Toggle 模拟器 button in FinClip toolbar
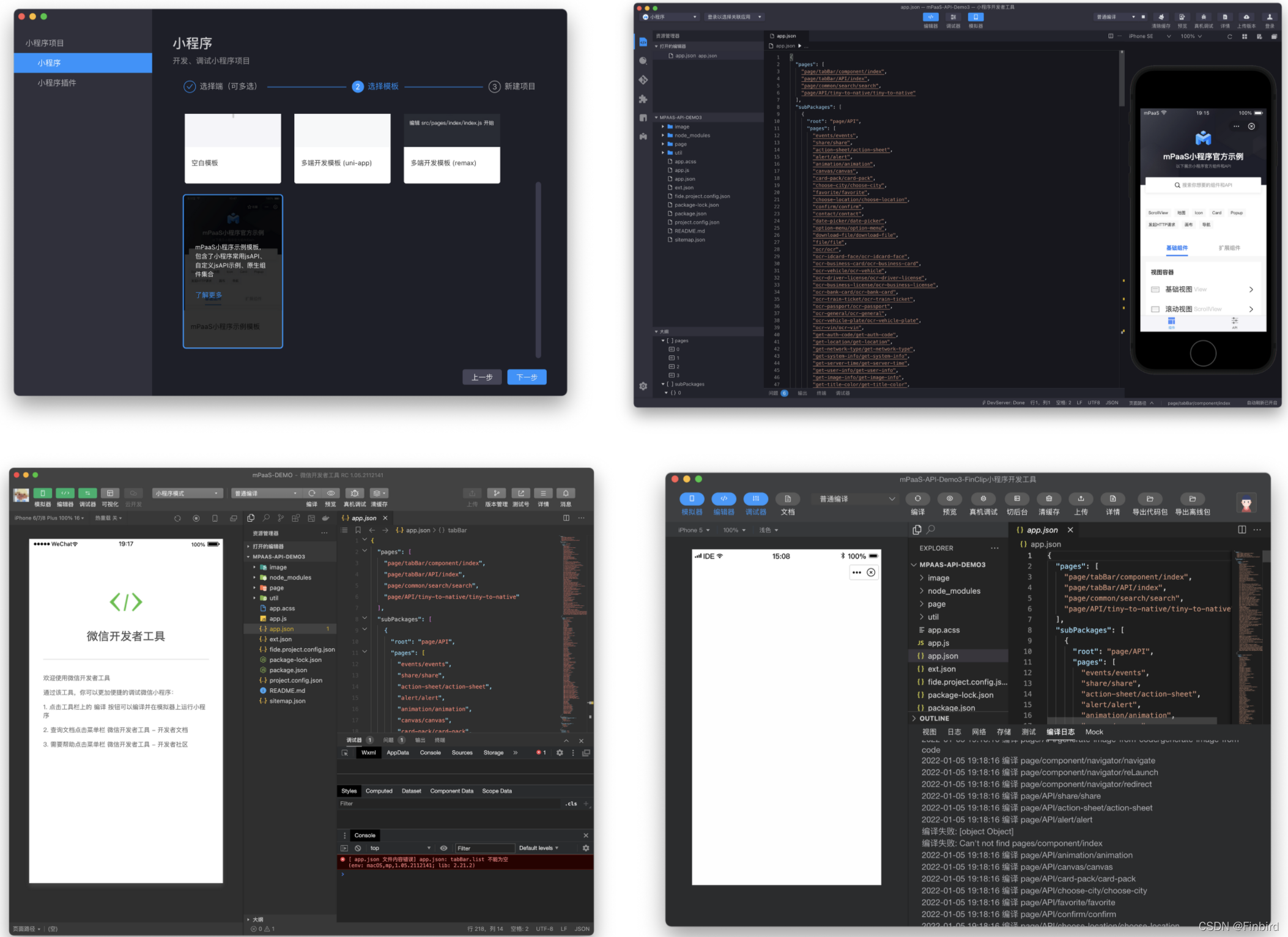The image size is (1288, 937). [x=692, y=498]
